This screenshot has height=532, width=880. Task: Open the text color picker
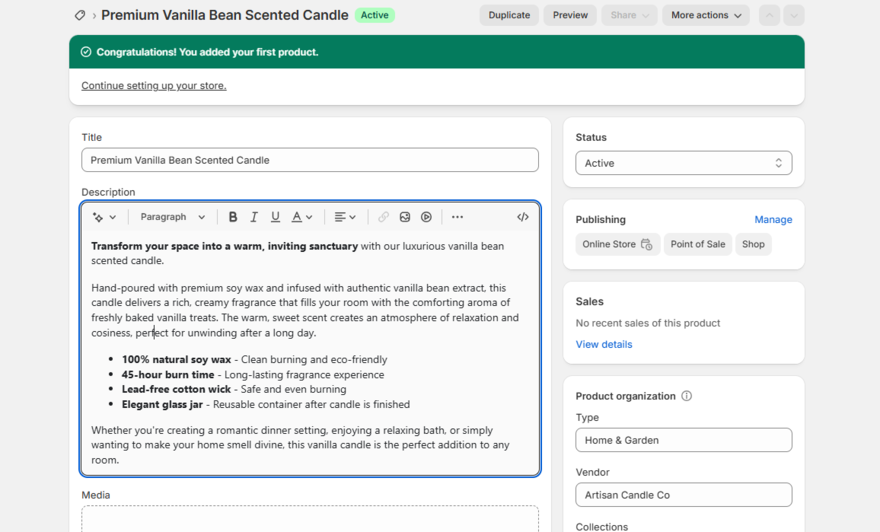tap(301, 217)
